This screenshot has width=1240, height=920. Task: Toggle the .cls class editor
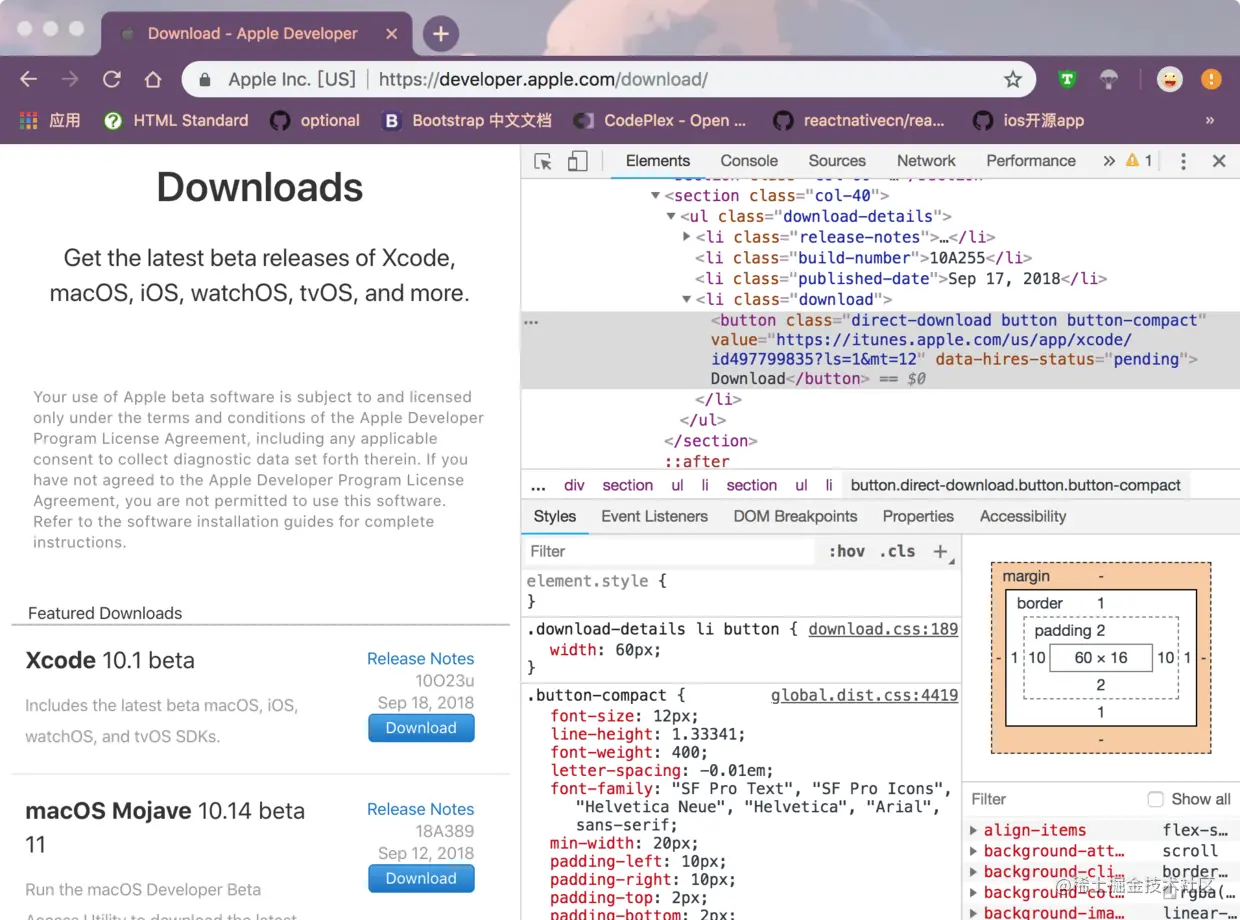[x=897, y=552]
